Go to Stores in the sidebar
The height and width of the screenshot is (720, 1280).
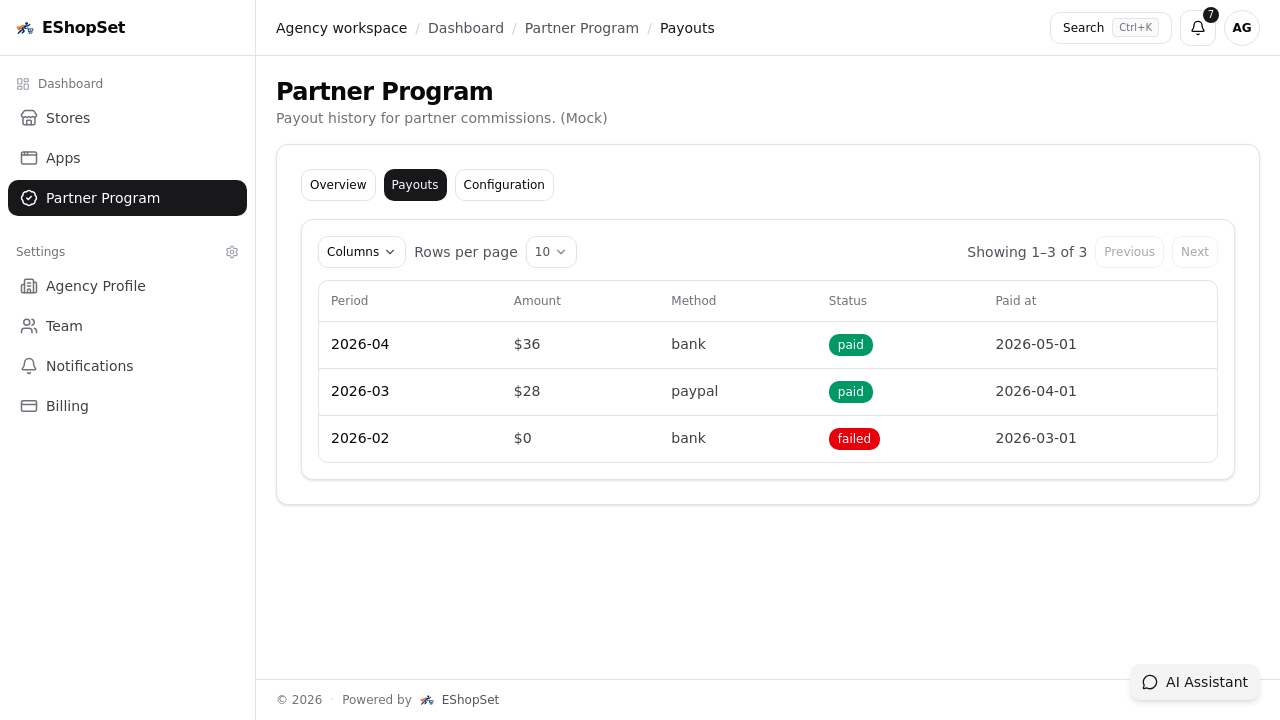click(127, 118)
